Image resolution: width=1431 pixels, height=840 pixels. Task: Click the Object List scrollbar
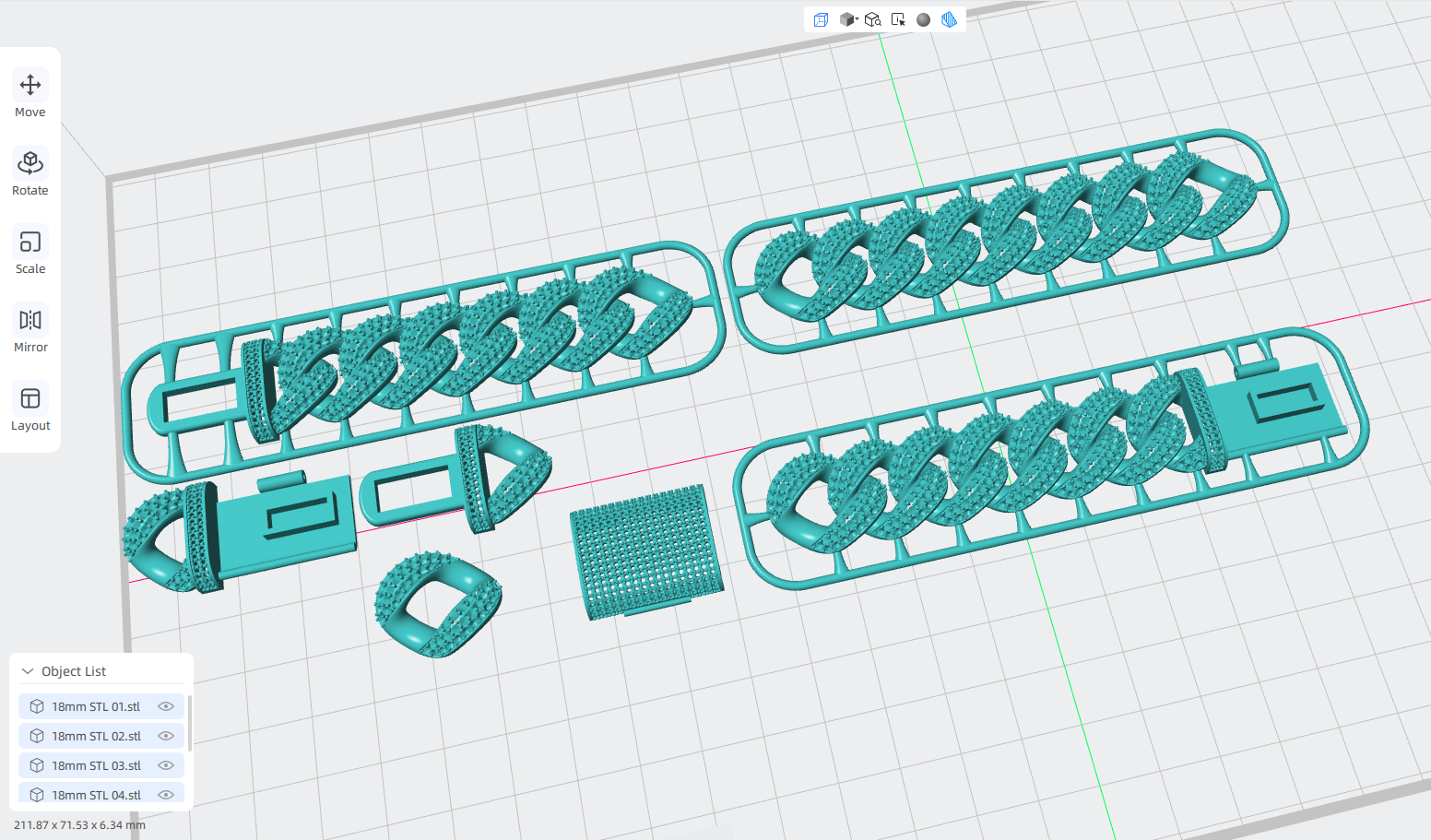tap(189, 723)
